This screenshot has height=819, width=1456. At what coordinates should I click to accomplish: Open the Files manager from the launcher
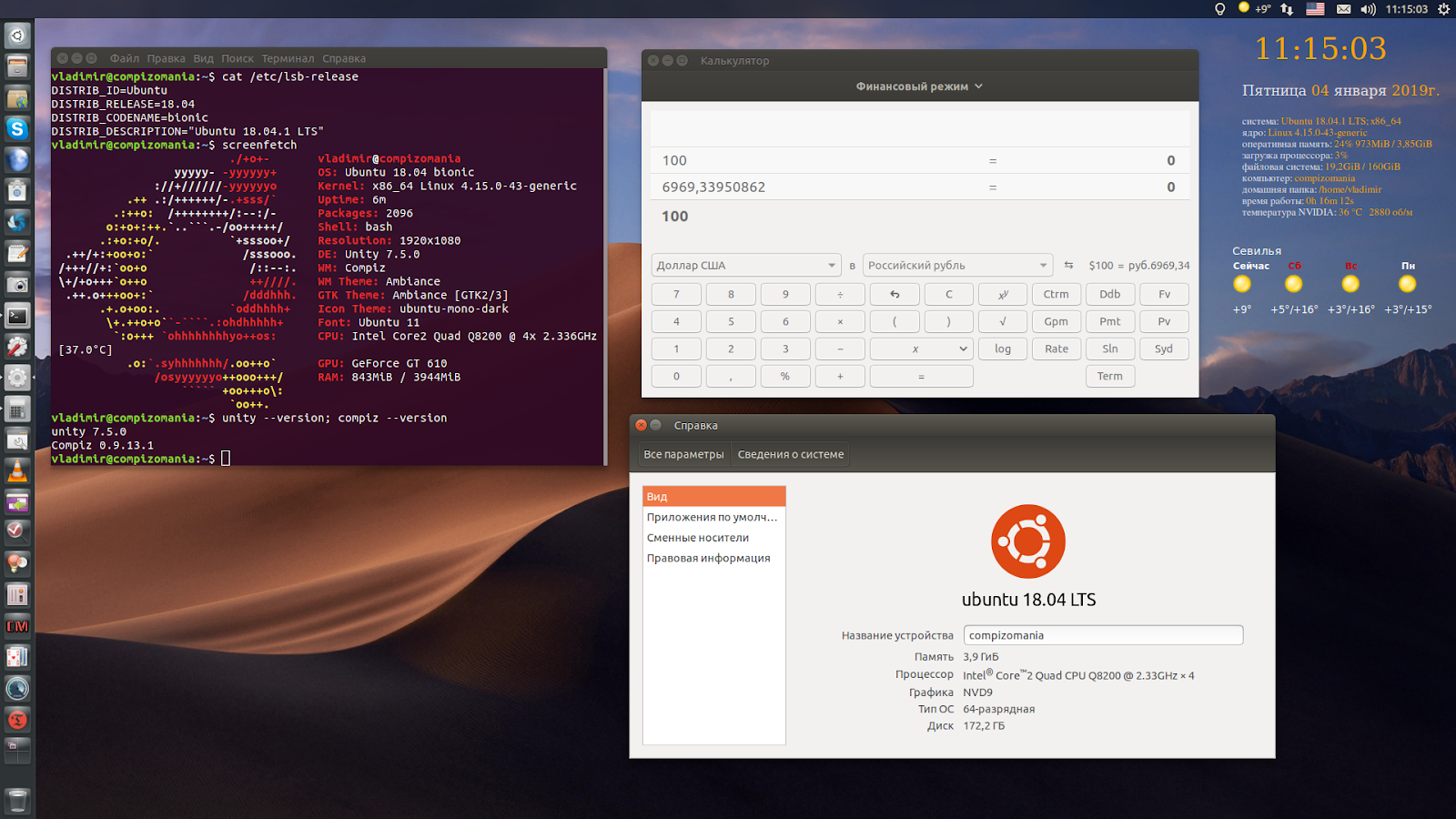[x=17, y=66]
